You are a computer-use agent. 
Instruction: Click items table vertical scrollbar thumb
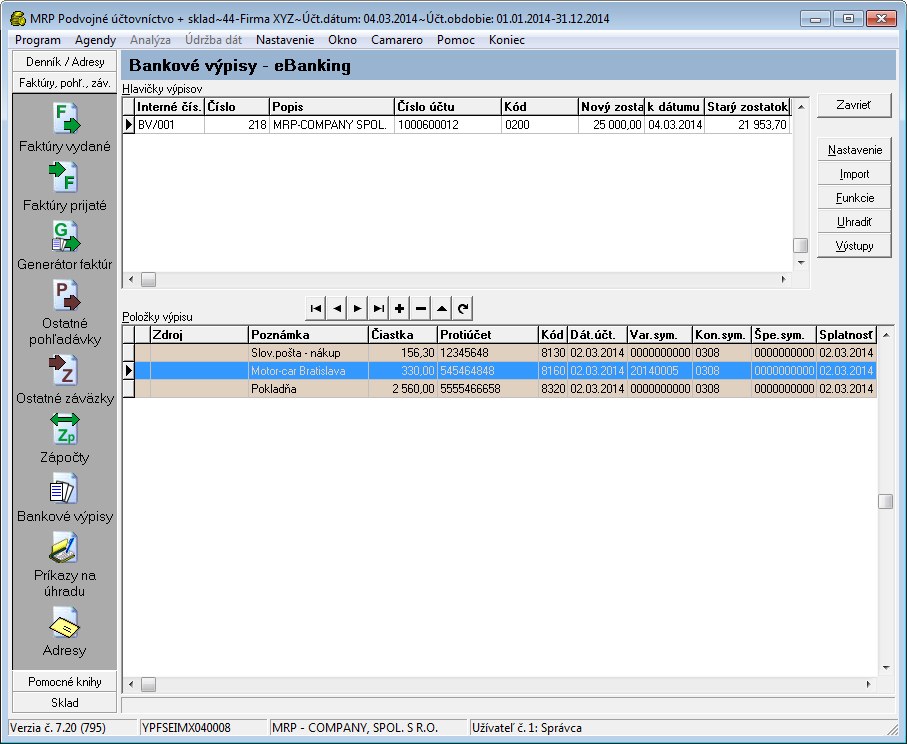[x=886, y=502]
